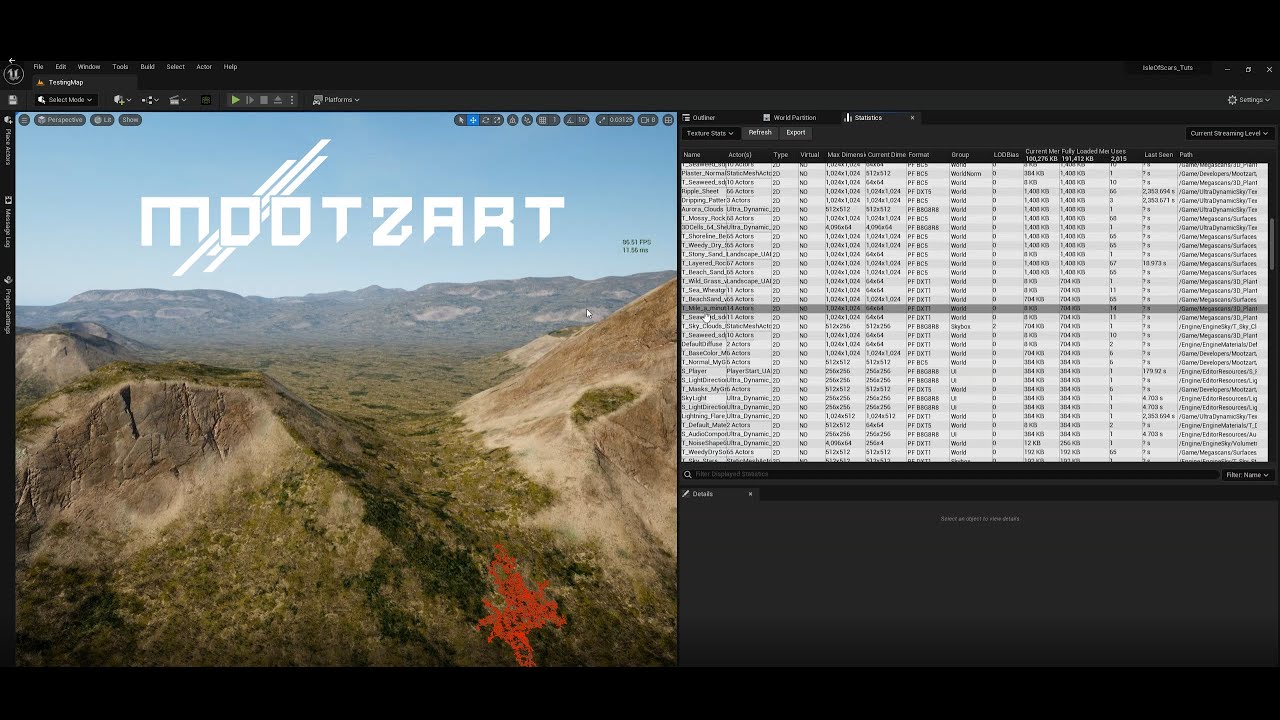The height and width of the screenshot is (720, 1280).
Task: Open the Lit view mode menu
Action: 103,120
